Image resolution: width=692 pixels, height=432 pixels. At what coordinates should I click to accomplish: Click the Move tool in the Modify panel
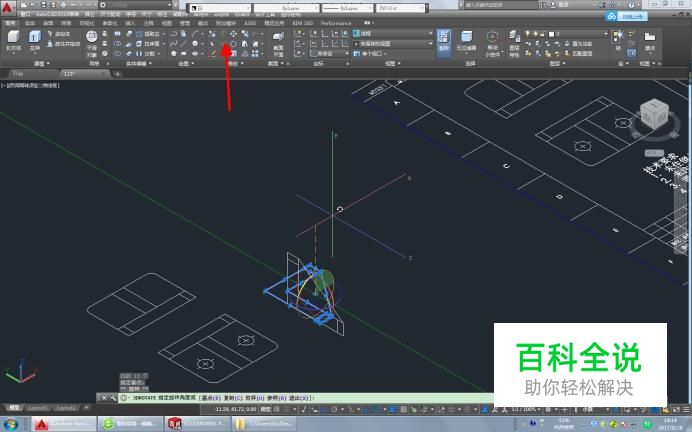coord(233,34)
